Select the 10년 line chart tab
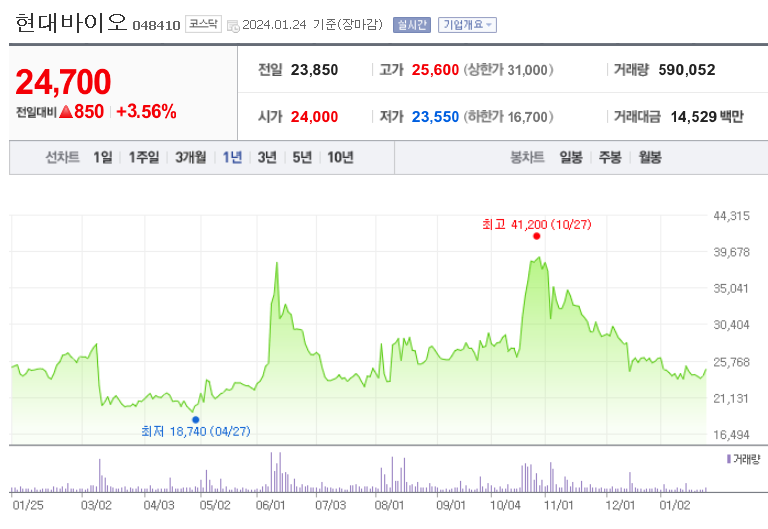 click(340, 157)
